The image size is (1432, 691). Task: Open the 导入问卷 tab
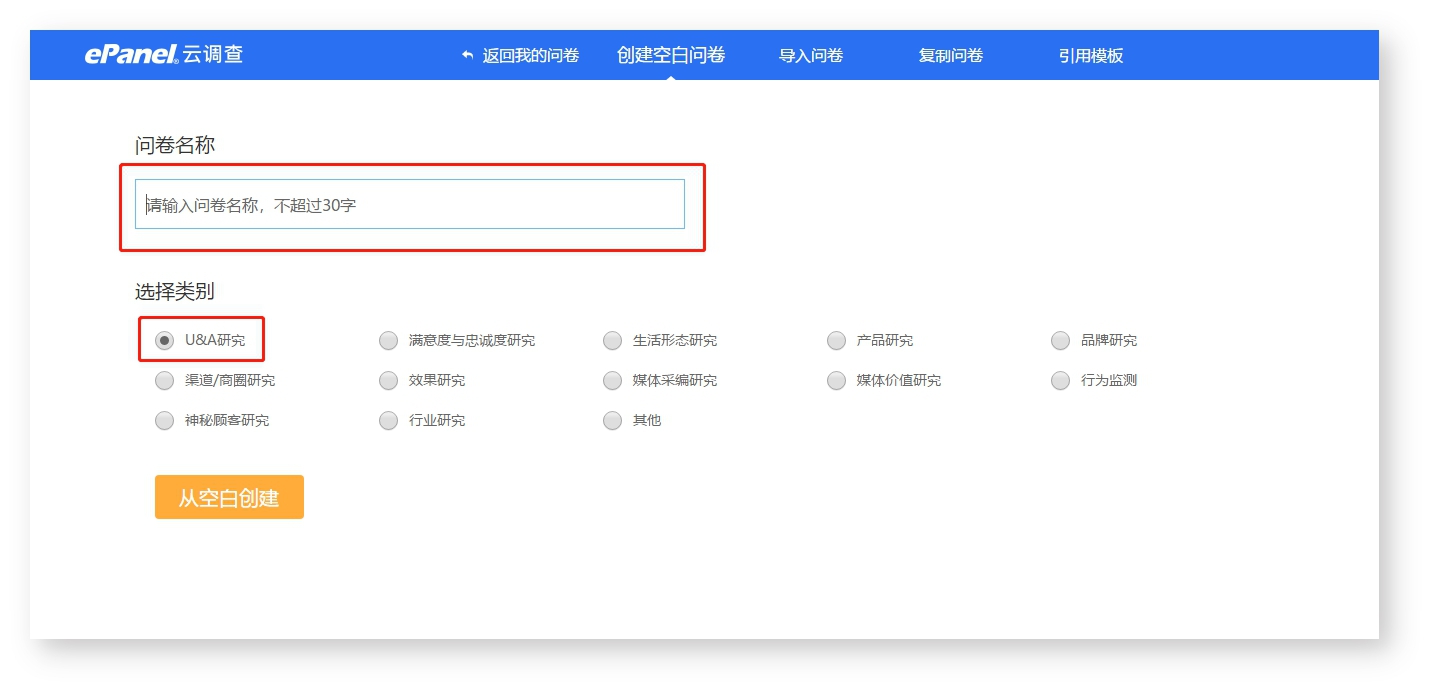coord(811,55)
